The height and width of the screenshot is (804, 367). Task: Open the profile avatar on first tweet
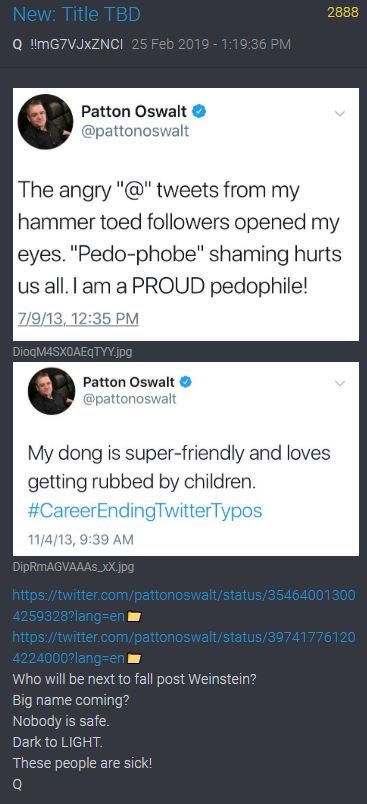[45, 122]
